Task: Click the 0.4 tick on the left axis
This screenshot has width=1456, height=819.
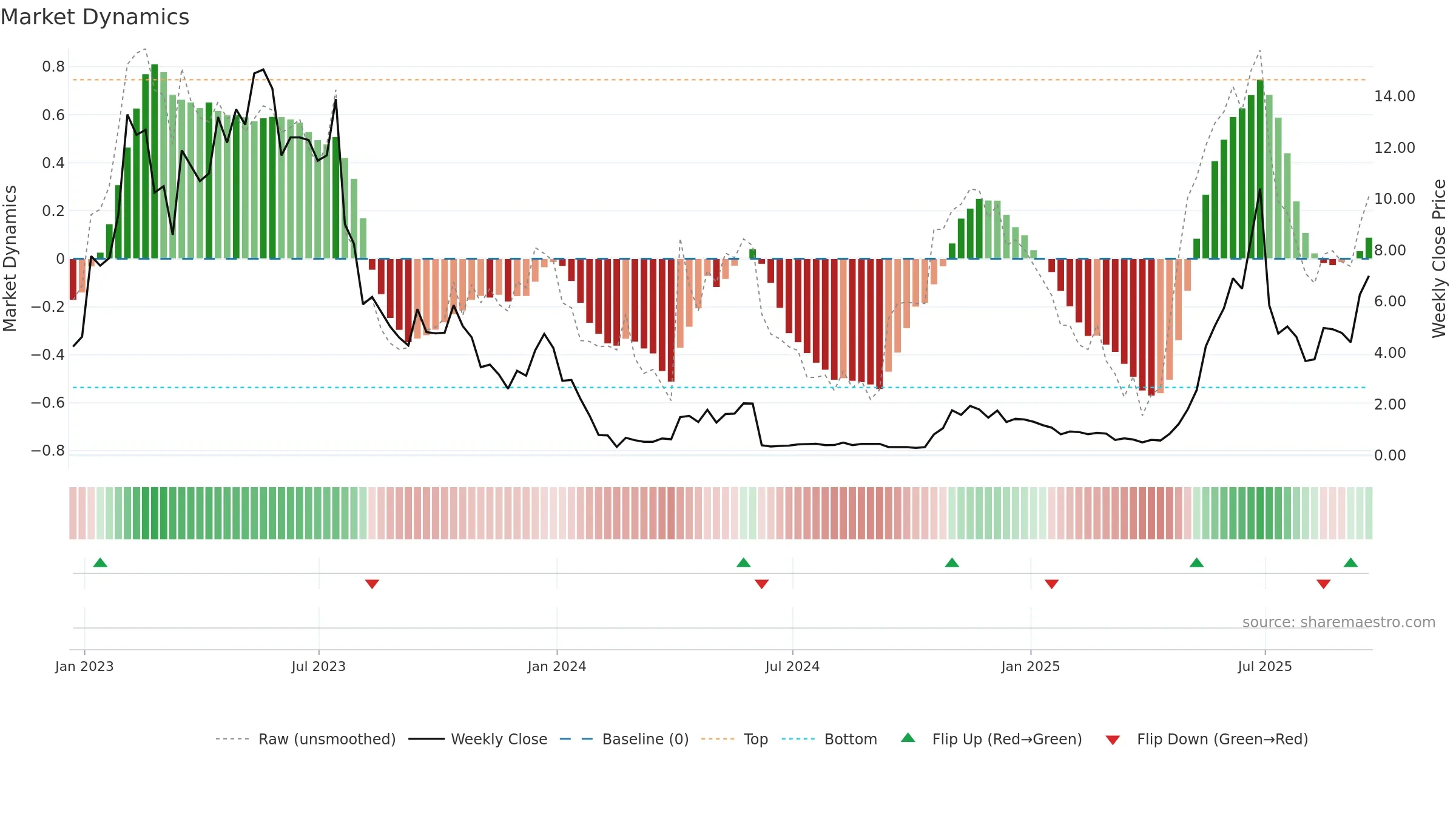Action: (53, 163)
